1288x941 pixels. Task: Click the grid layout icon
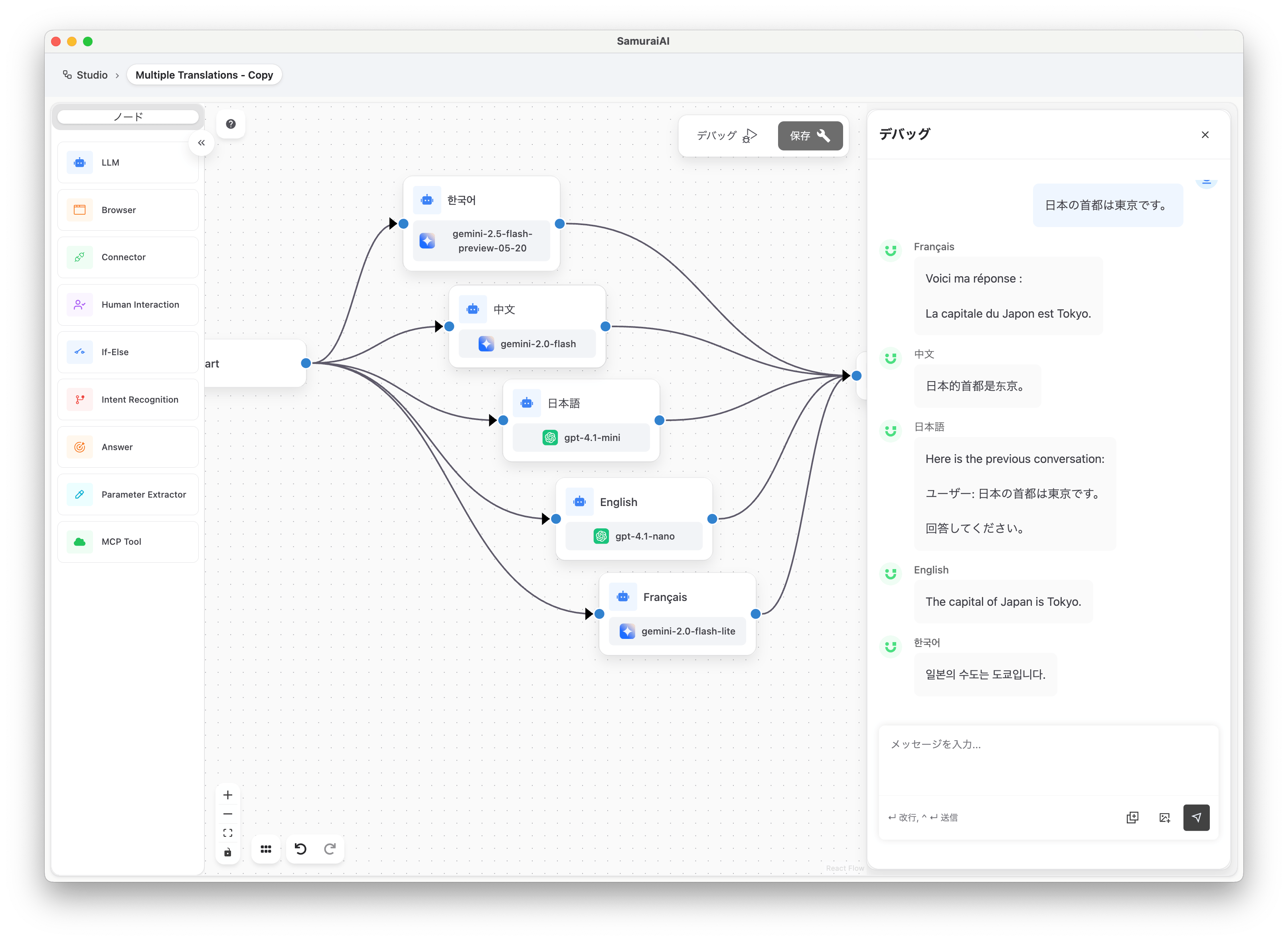(266, 849)
